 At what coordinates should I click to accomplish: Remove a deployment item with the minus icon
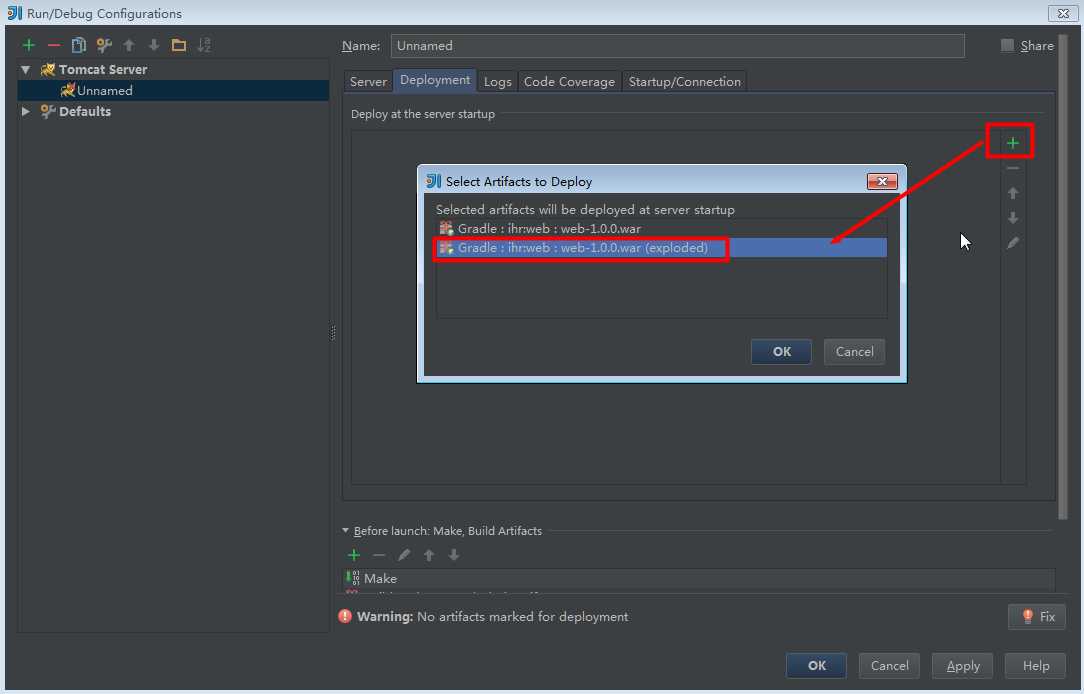point(1012,168)
